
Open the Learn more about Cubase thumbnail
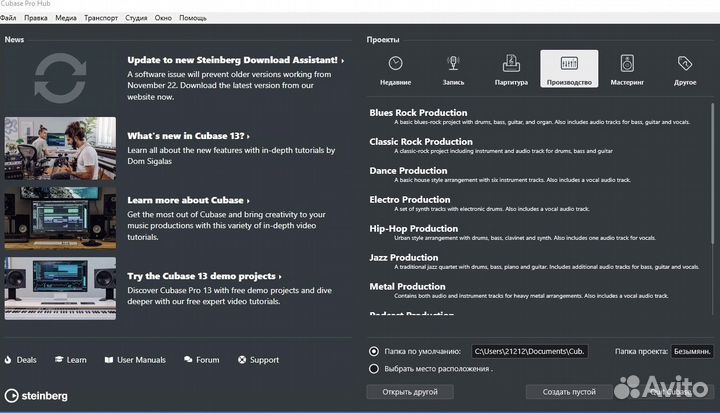(60, 217)
